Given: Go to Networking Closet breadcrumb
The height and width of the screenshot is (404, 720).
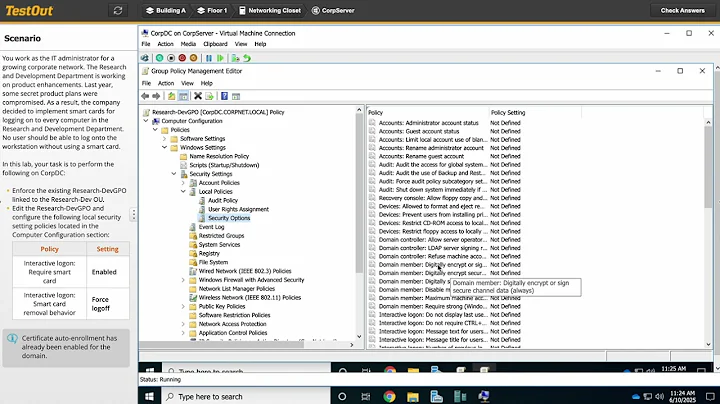Looking at the screenshot, I should point(270,11).
